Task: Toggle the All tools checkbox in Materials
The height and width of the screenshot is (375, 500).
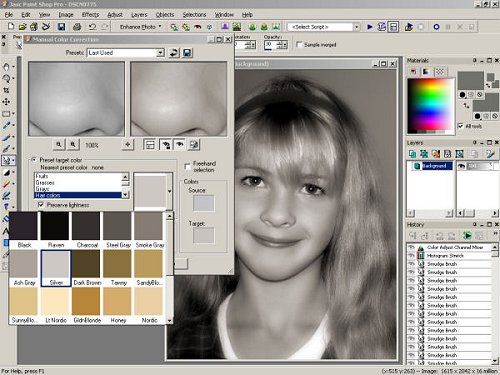Action: 461,126
